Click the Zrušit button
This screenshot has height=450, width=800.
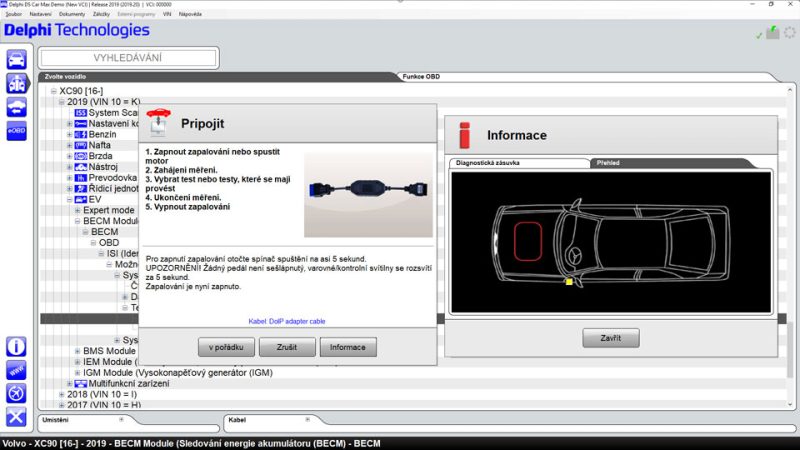point(287,347)
